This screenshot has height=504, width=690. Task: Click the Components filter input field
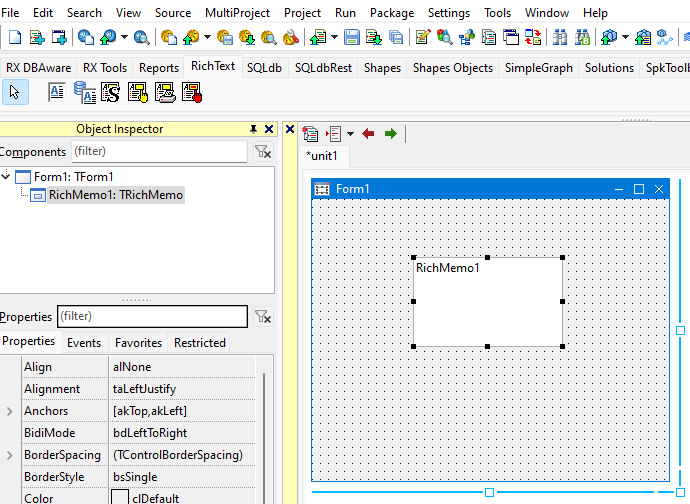157,152
